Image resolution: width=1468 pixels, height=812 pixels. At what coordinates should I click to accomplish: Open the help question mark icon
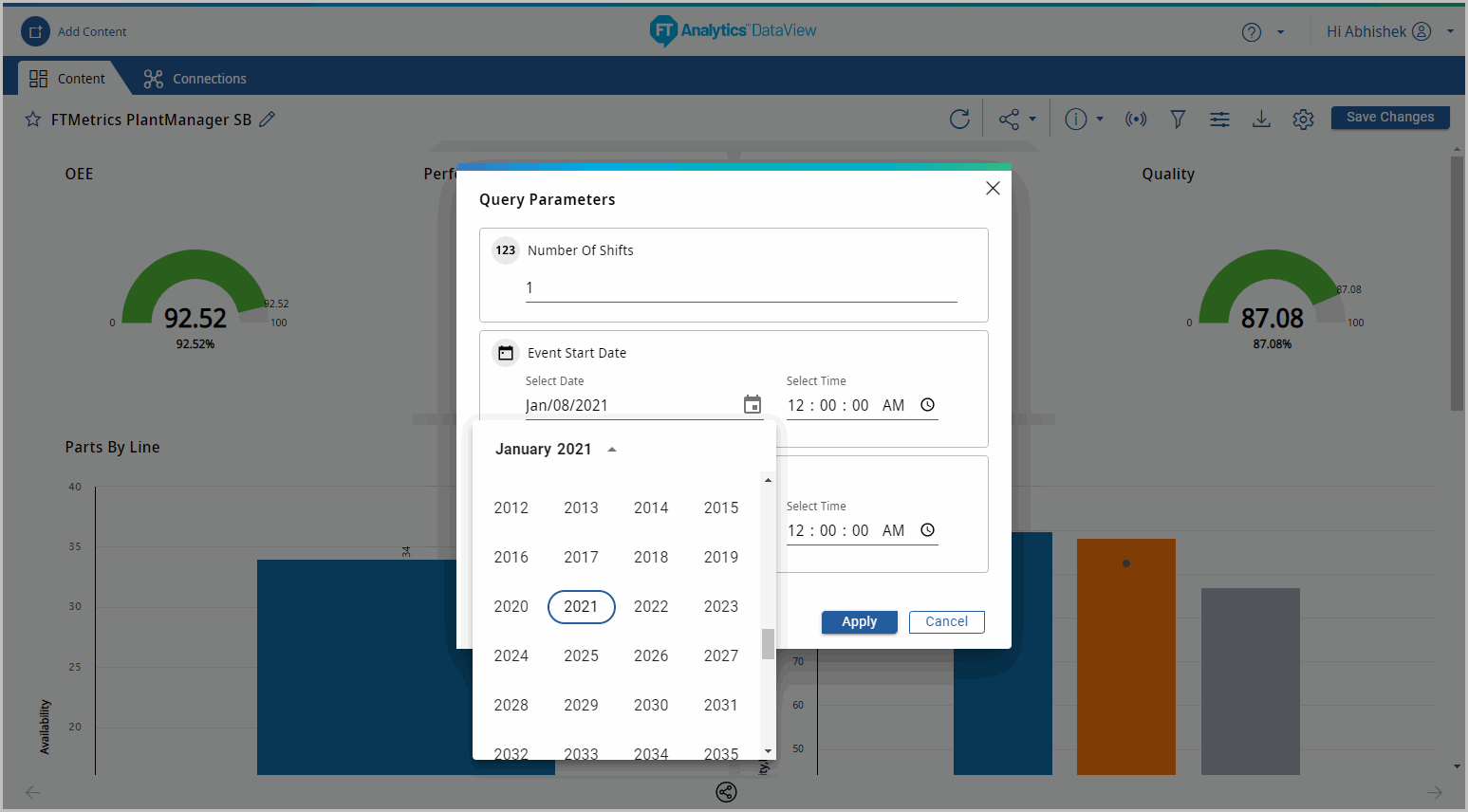(x=1252, y=32)
